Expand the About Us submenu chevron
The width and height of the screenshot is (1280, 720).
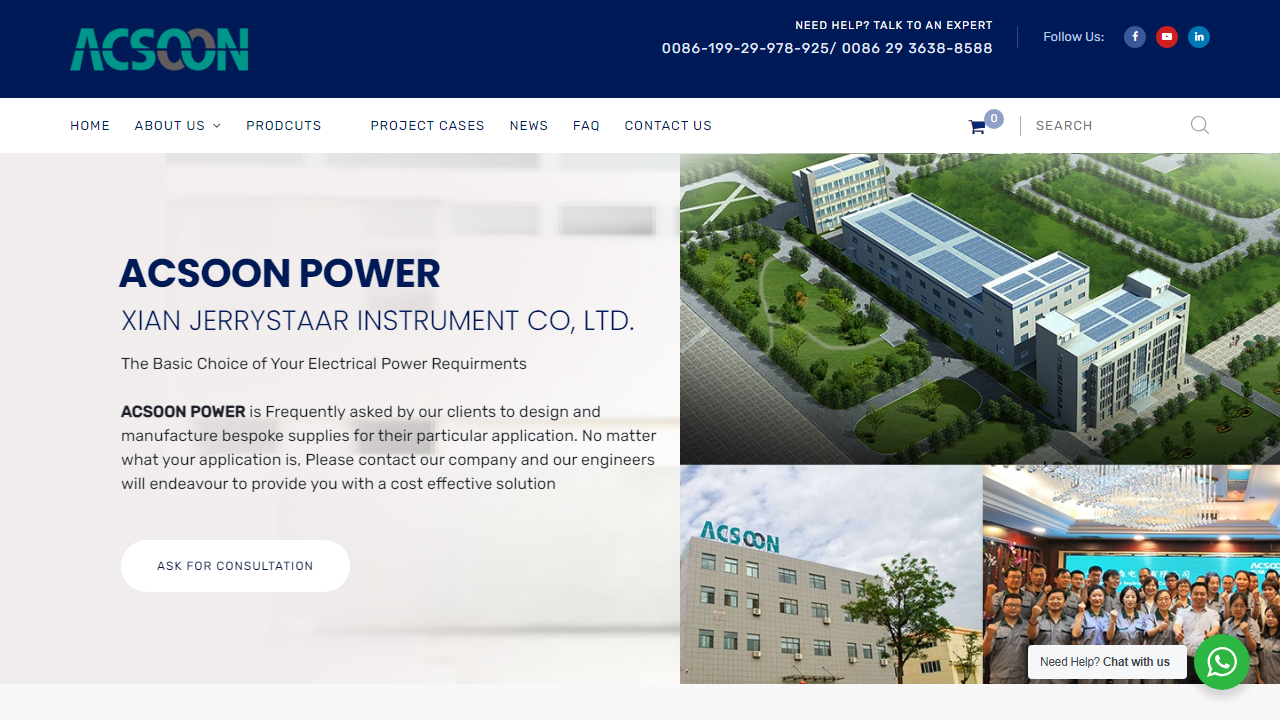(217, 126)
